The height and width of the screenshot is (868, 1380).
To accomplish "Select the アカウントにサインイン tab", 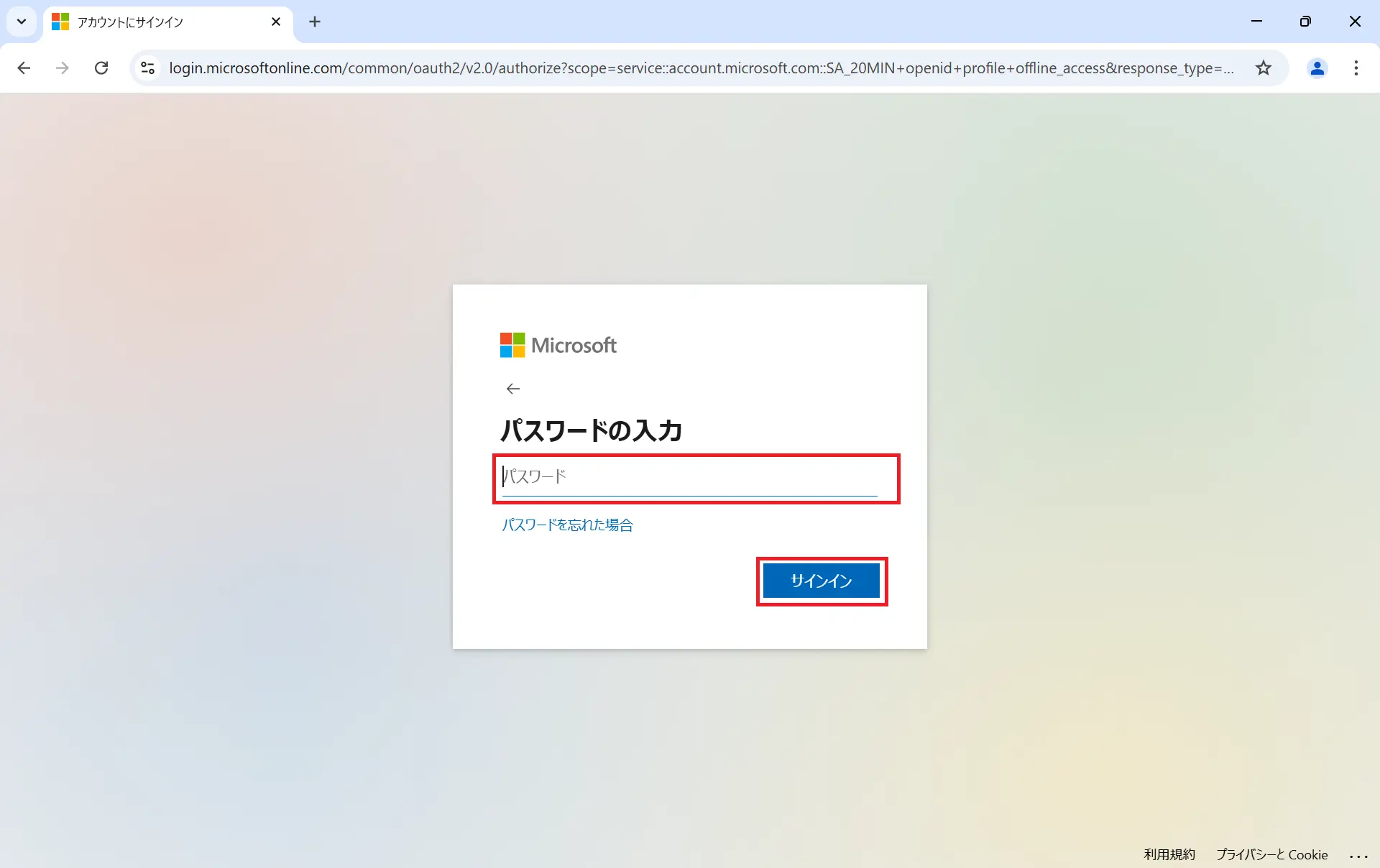I will [x=158, y=22].
